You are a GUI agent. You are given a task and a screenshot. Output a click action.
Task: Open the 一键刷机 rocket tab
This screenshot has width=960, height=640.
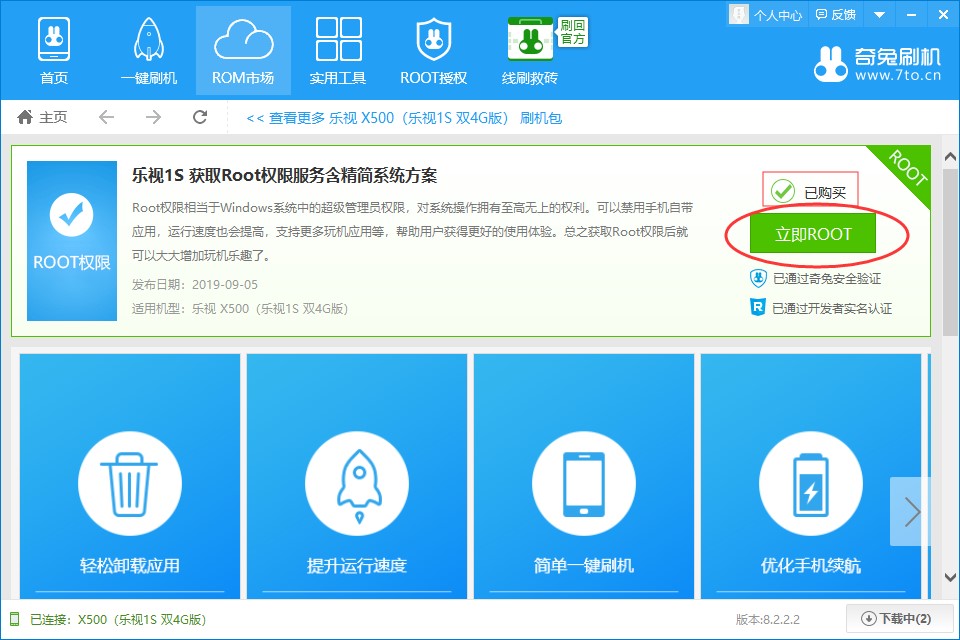149,51
